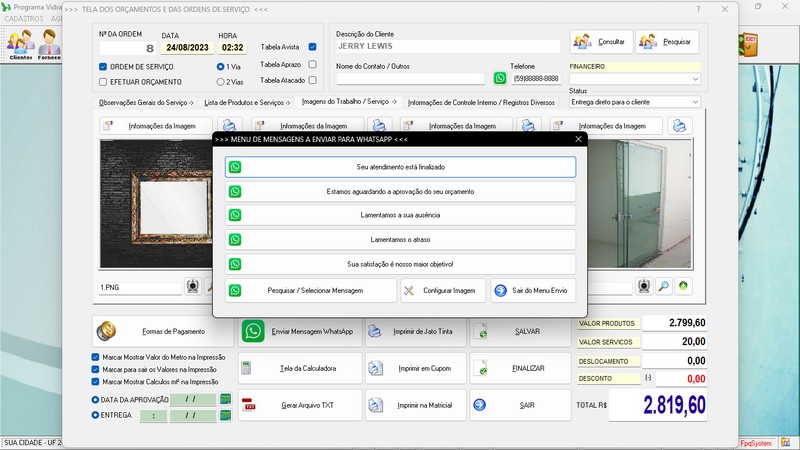Image resolution: width=800 pixels, height=450 pixels.
Task: Select 'Lamentamos a sua ausência' message
Action: (401, 215)
